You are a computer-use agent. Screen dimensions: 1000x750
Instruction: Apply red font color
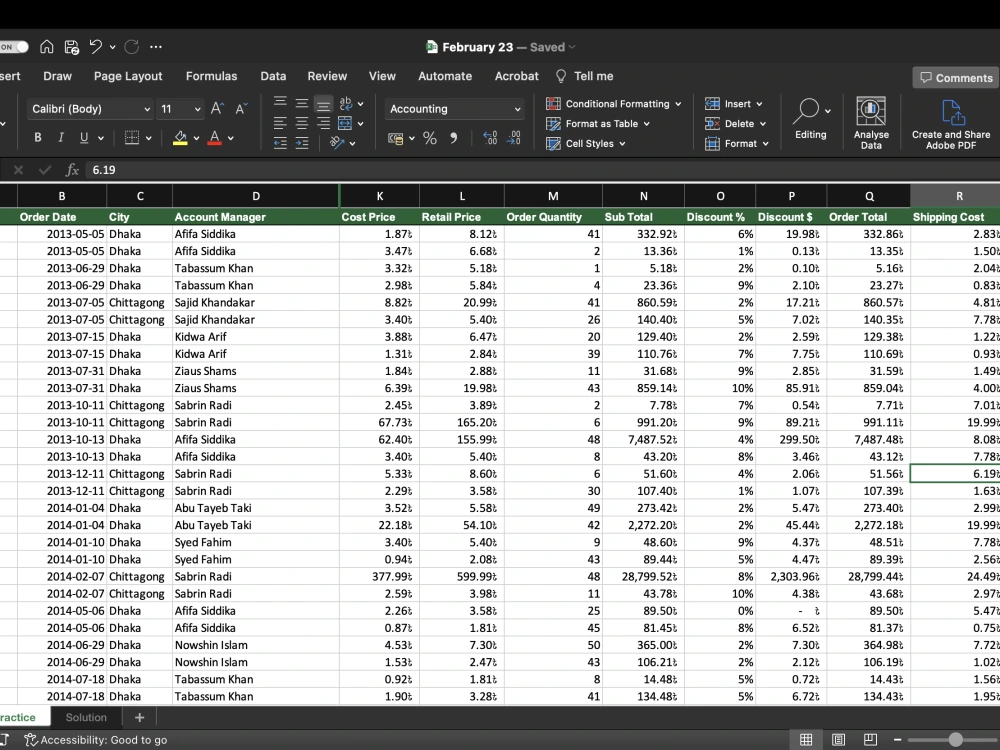(x=215, y=138)
